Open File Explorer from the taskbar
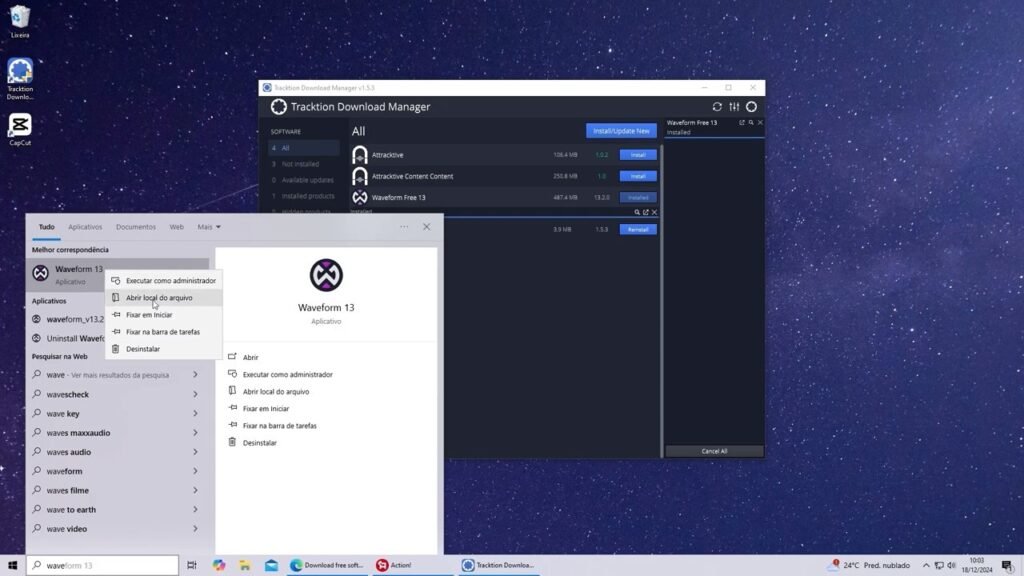This screenshot has width=1024, height=576. click(245, 565)
